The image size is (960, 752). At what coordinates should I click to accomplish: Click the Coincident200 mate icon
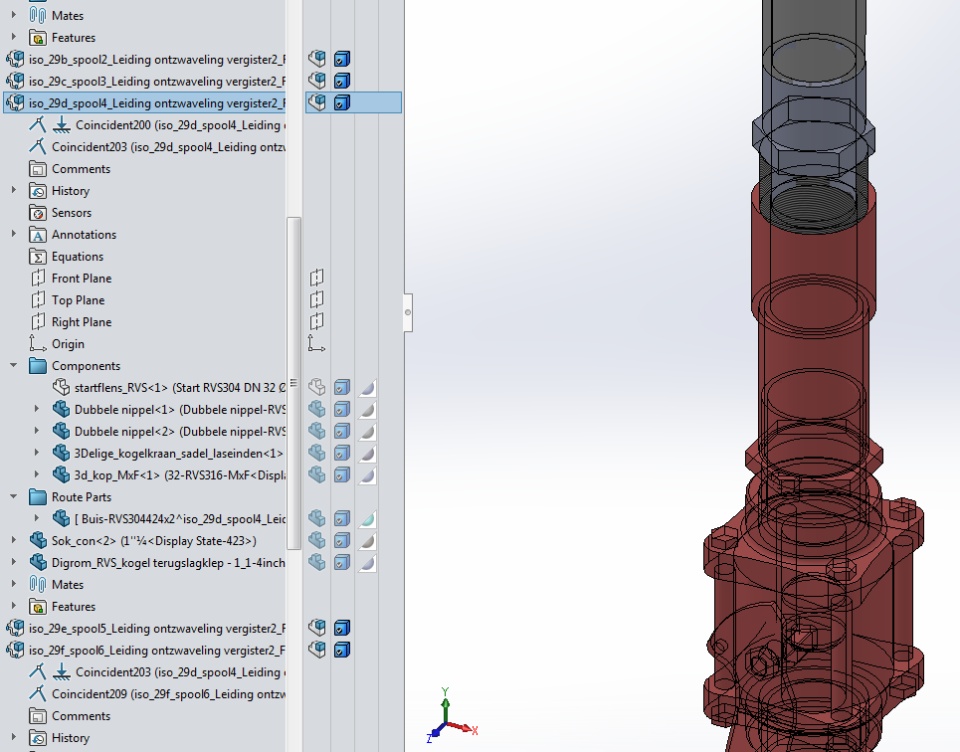pyautogui.click(x=37, y=125)
